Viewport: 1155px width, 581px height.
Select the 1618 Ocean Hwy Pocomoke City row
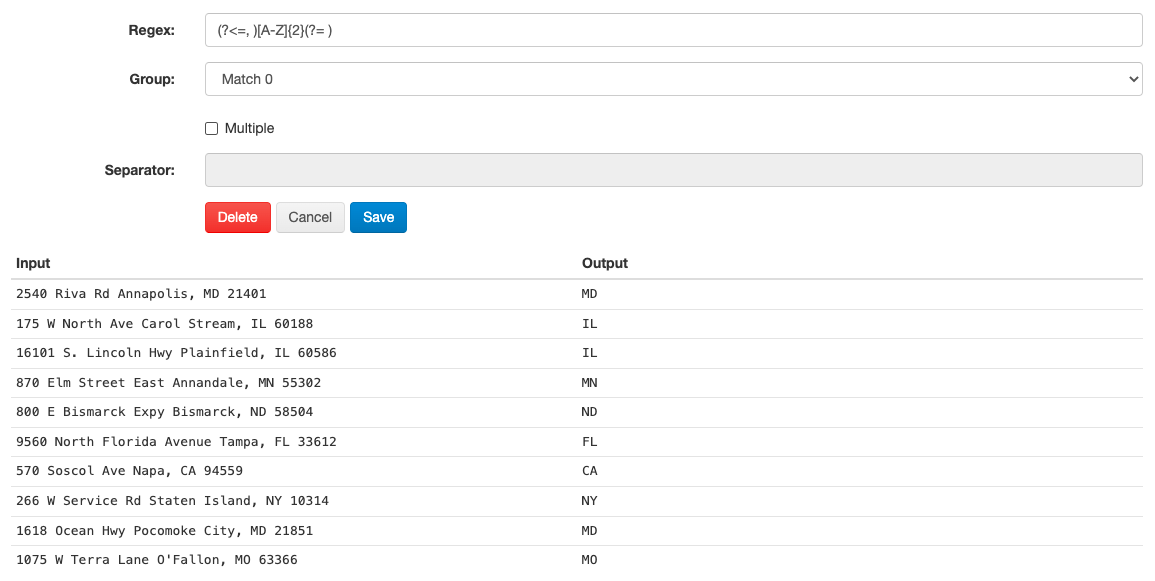click(x=164, y=530)
